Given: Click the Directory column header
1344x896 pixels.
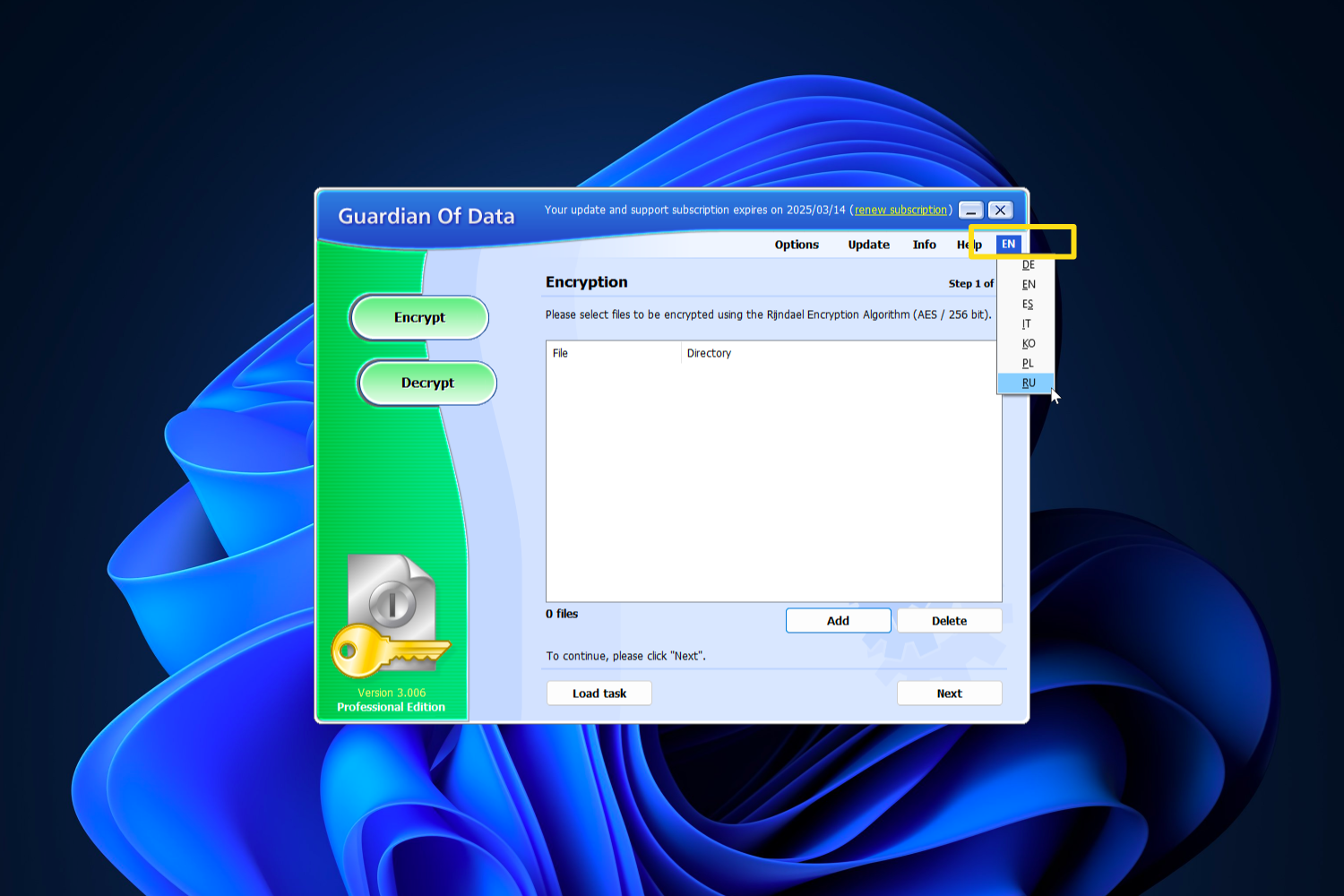Looking at the screenshot, I should 840,353.
